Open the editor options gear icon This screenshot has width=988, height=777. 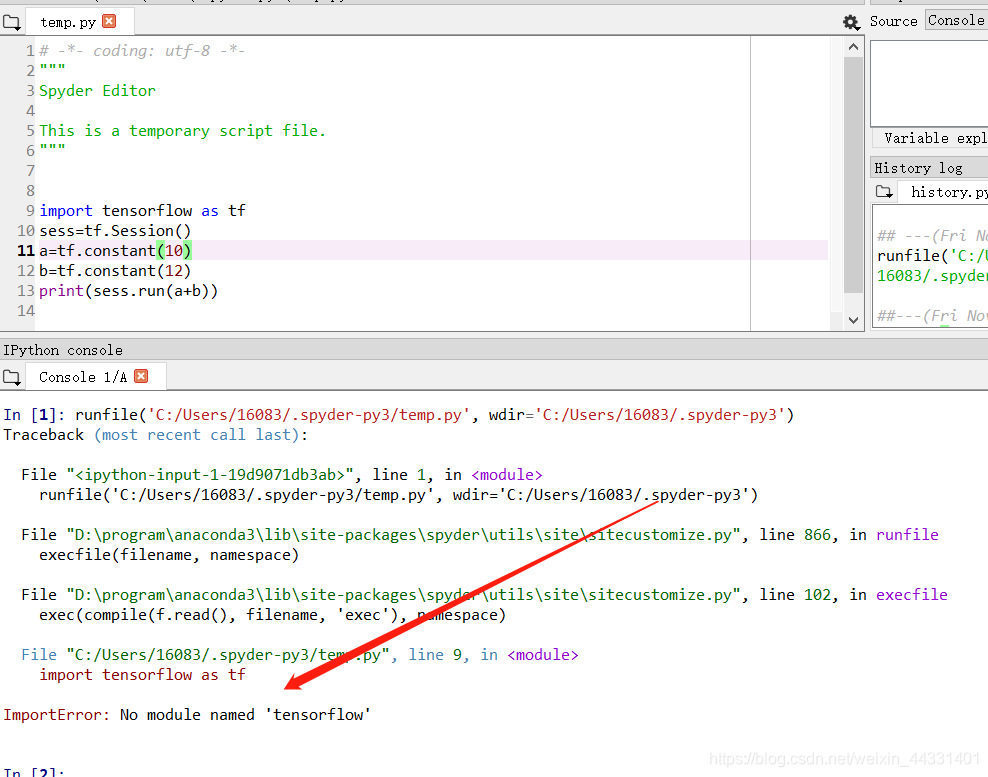point(851,23)
